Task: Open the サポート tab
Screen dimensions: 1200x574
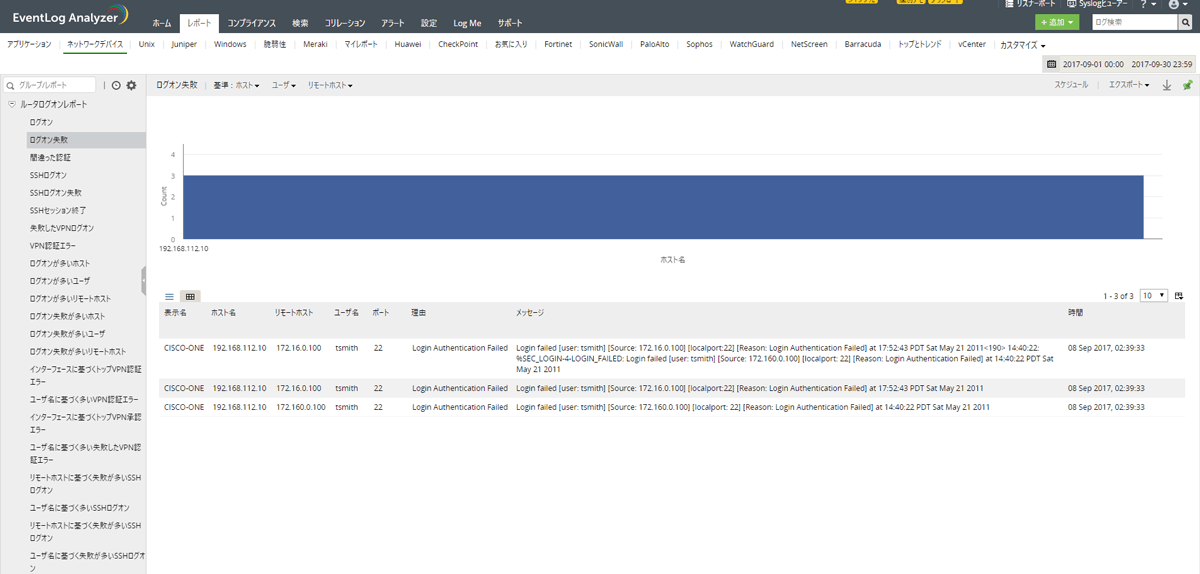Action: click(510, 22)
